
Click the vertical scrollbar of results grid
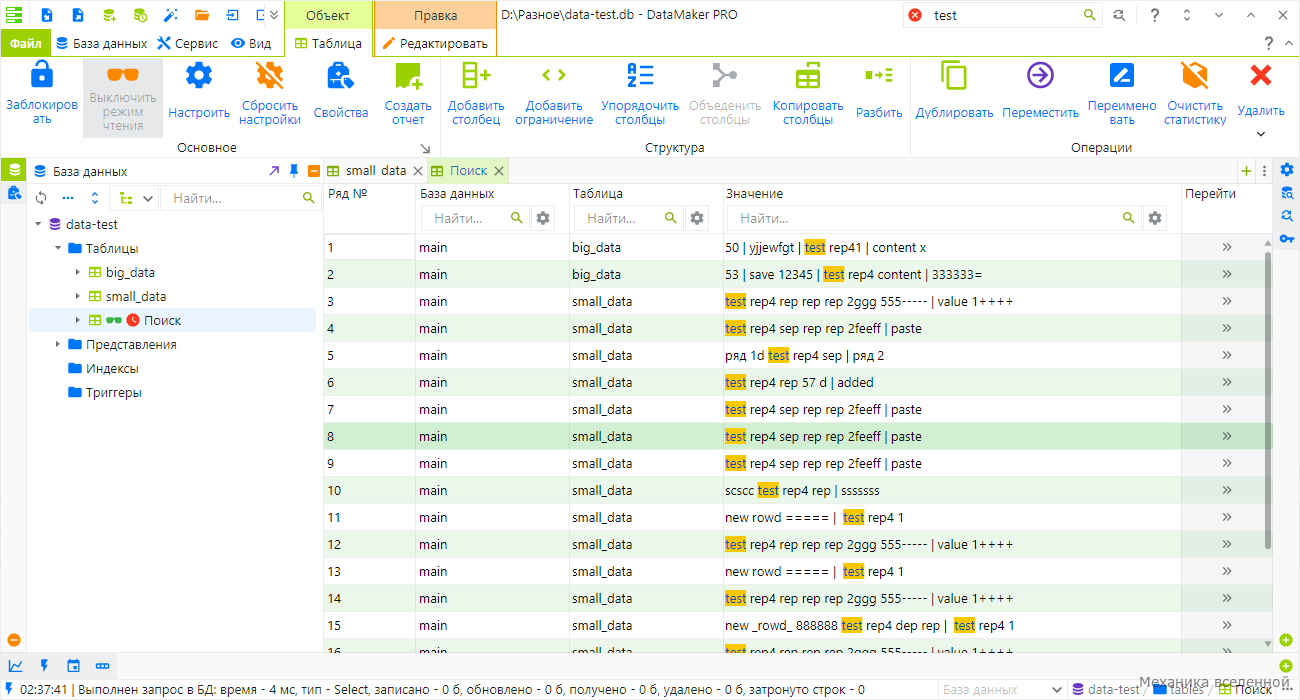tap(1270, 400)
